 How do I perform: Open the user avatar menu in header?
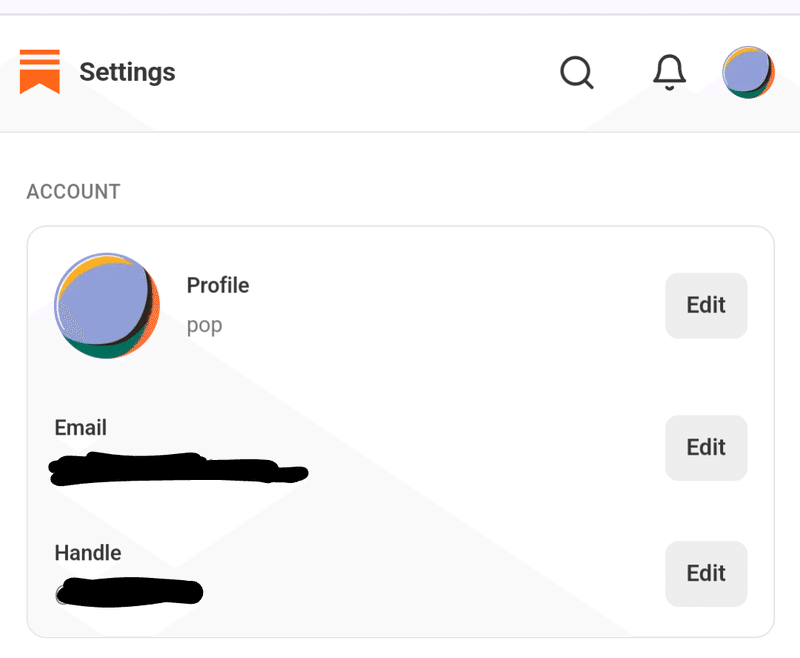tap(748, 72)
